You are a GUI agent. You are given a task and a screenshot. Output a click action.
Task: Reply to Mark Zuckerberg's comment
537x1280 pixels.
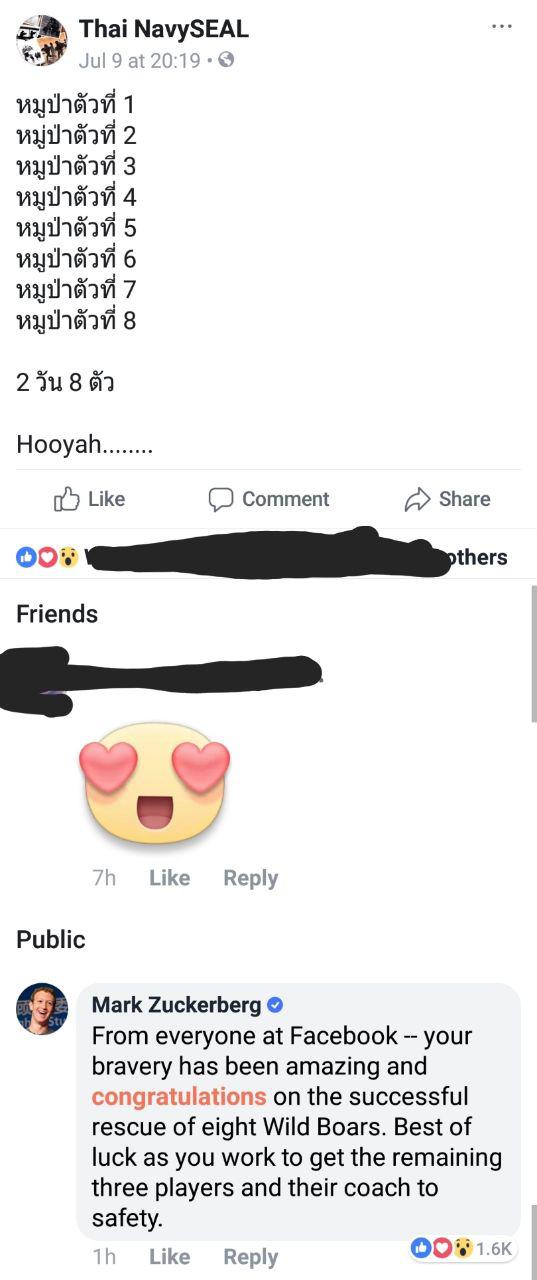coord(250,1257)
